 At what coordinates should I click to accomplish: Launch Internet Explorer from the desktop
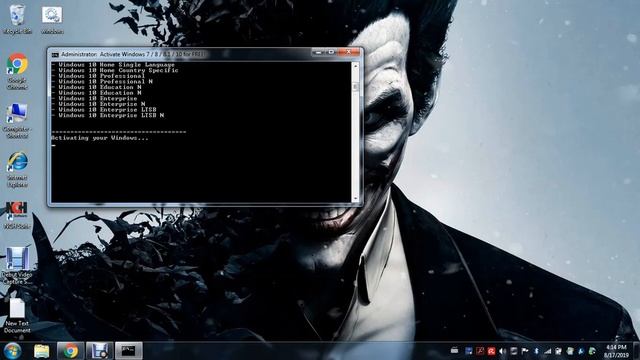pyautogui.click(x=17, y=169)
